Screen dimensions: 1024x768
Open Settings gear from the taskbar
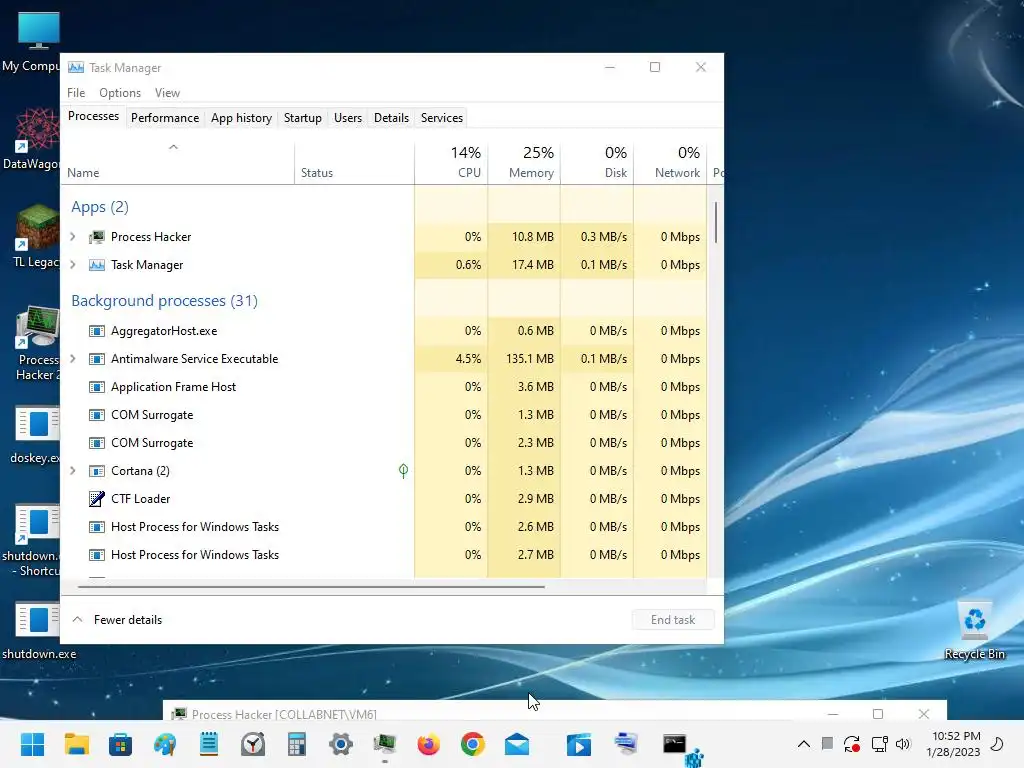tap(341, 744)
